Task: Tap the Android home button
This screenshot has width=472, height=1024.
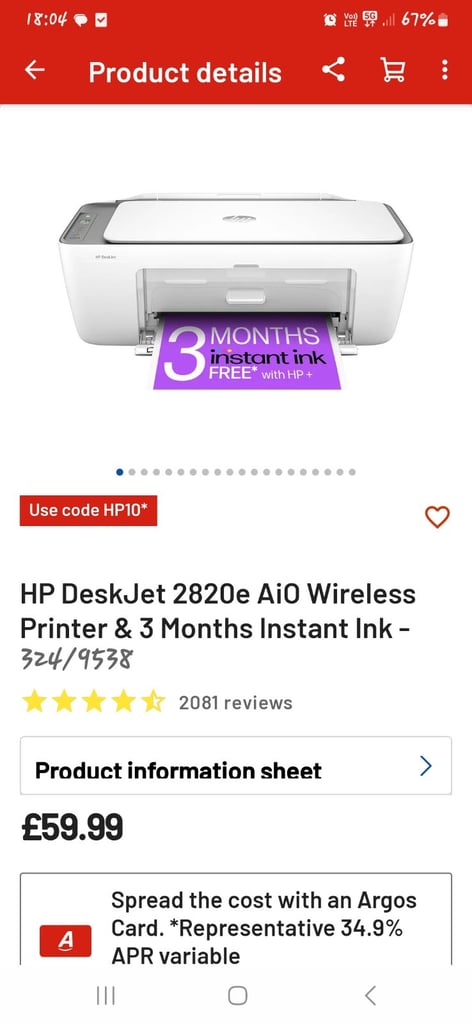Action: point(238,995)
